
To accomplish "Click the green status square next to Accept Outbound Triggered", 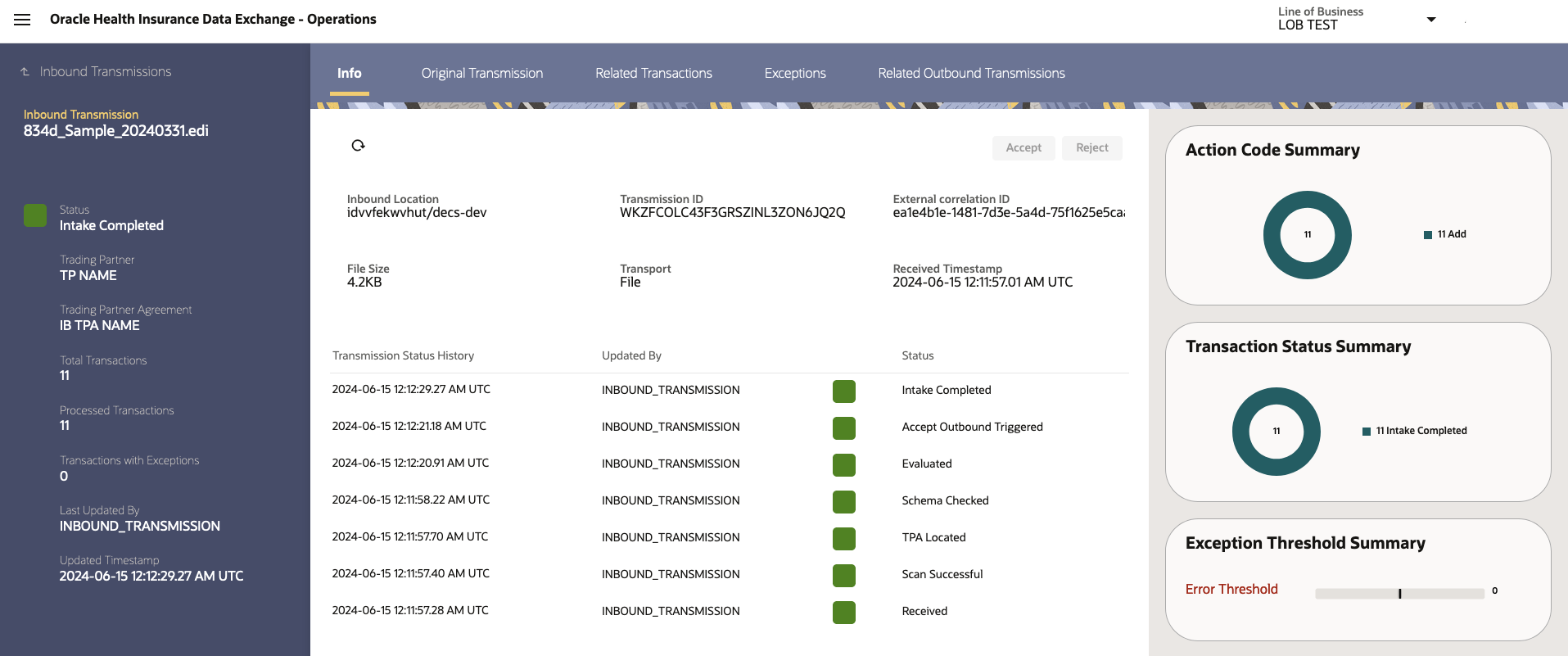I will coord(844,428).
